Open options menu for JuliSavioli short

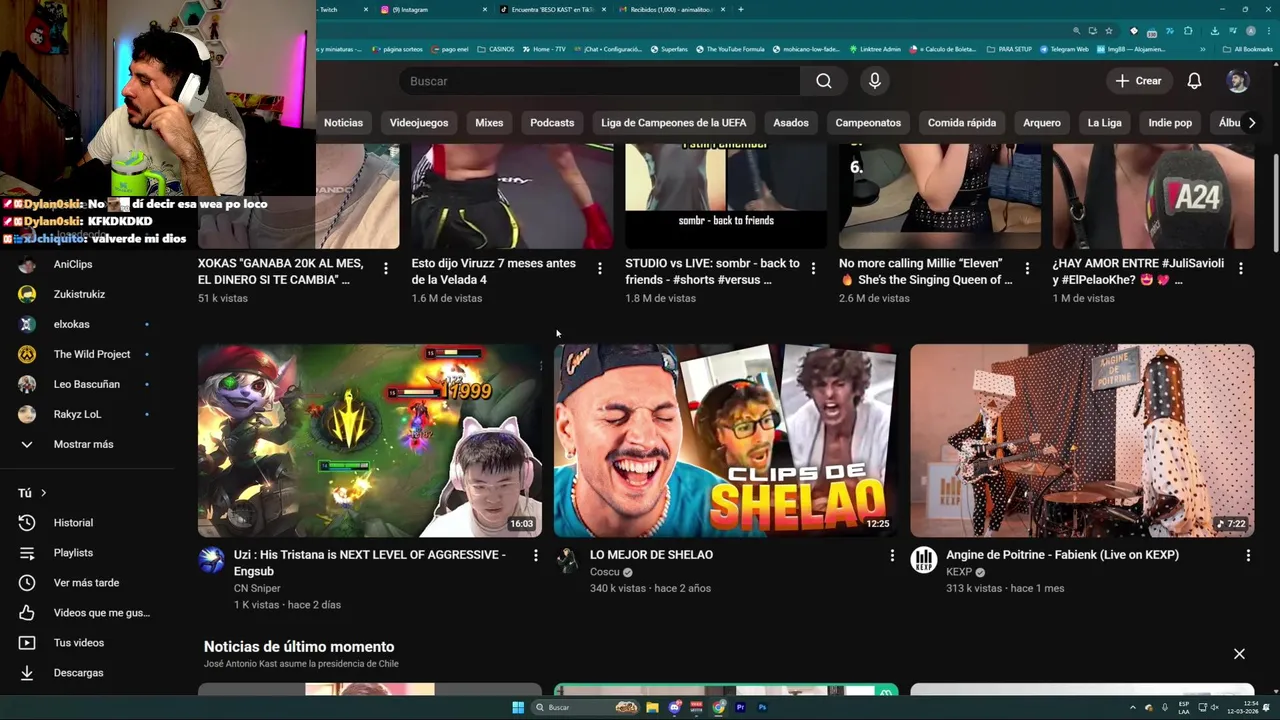[1241, 268]
